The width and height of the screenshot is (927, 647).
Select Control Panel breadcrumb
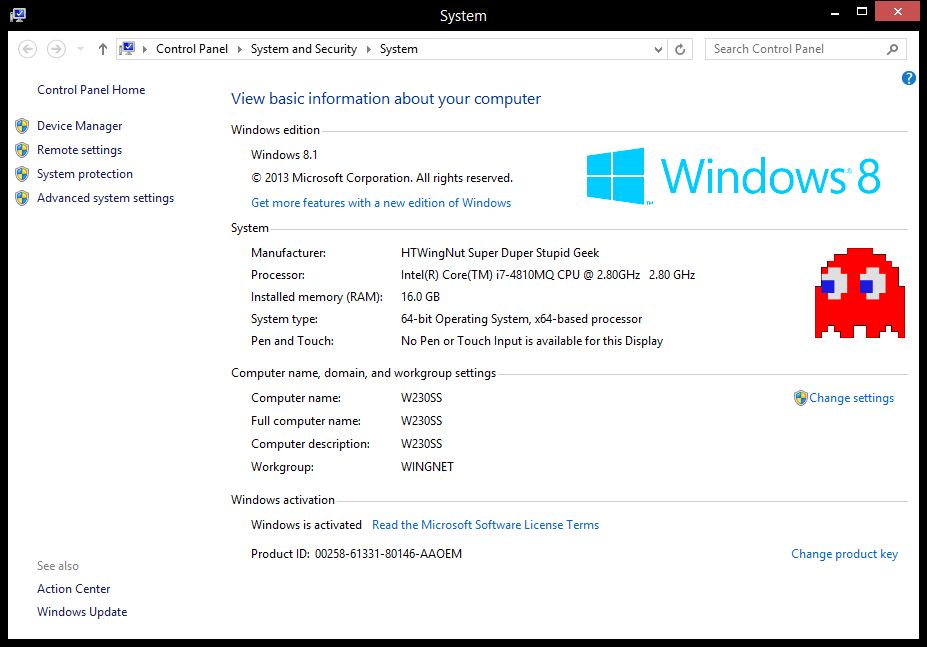(x=192, y=49)
